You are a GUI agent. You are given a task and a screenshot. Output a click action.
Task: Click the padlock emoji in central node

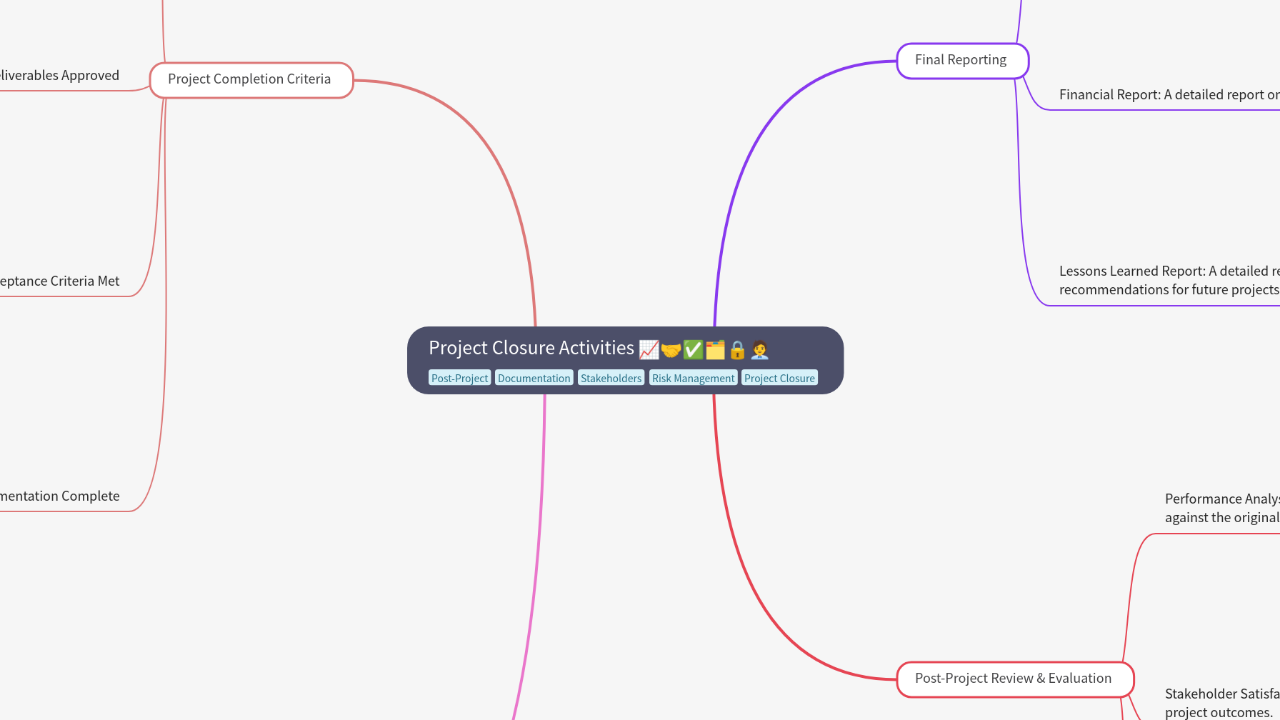pos(737,350)
